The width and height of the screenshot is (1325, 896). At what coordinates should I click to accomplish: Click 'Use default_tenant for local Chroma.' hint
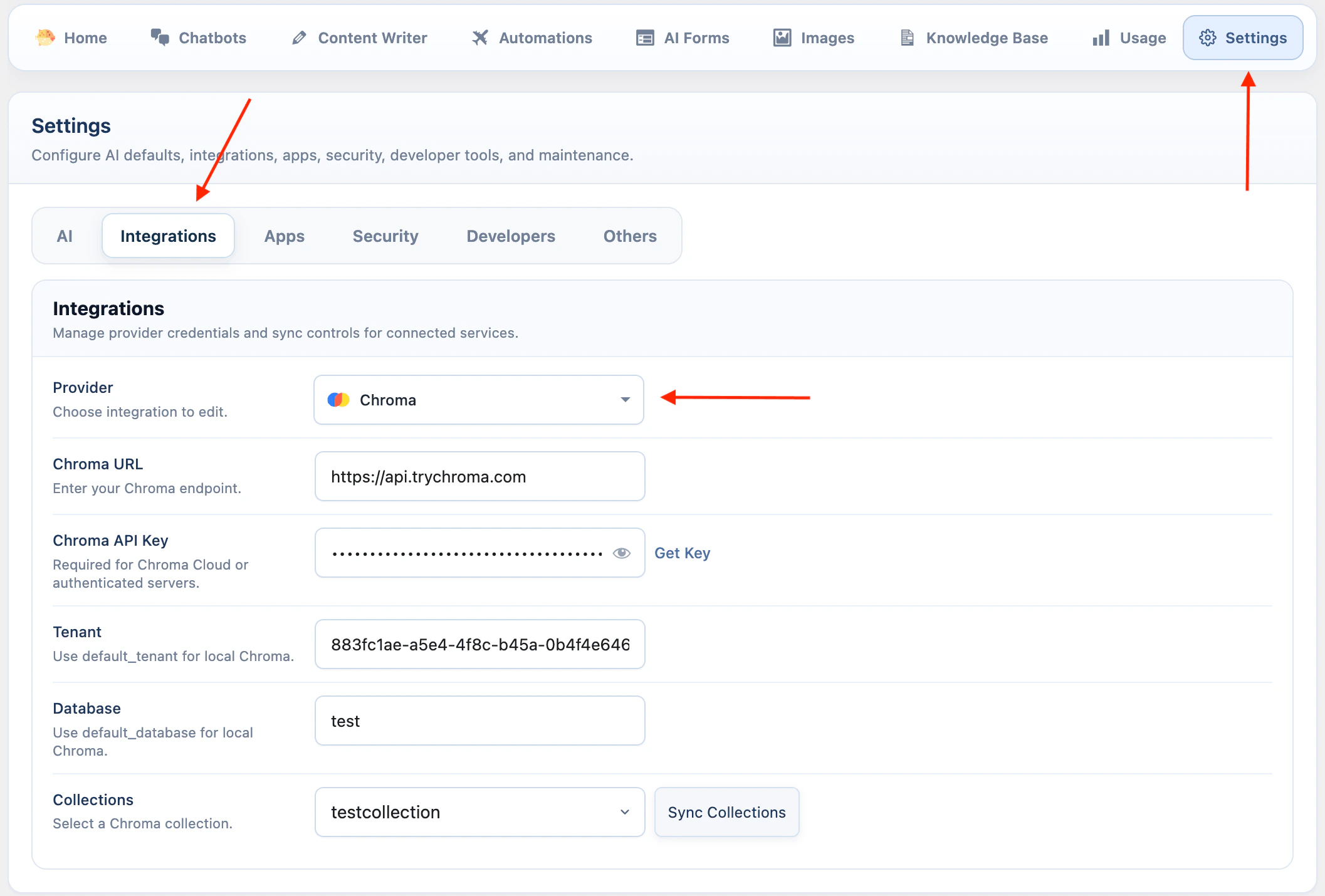tap(174, 656)
